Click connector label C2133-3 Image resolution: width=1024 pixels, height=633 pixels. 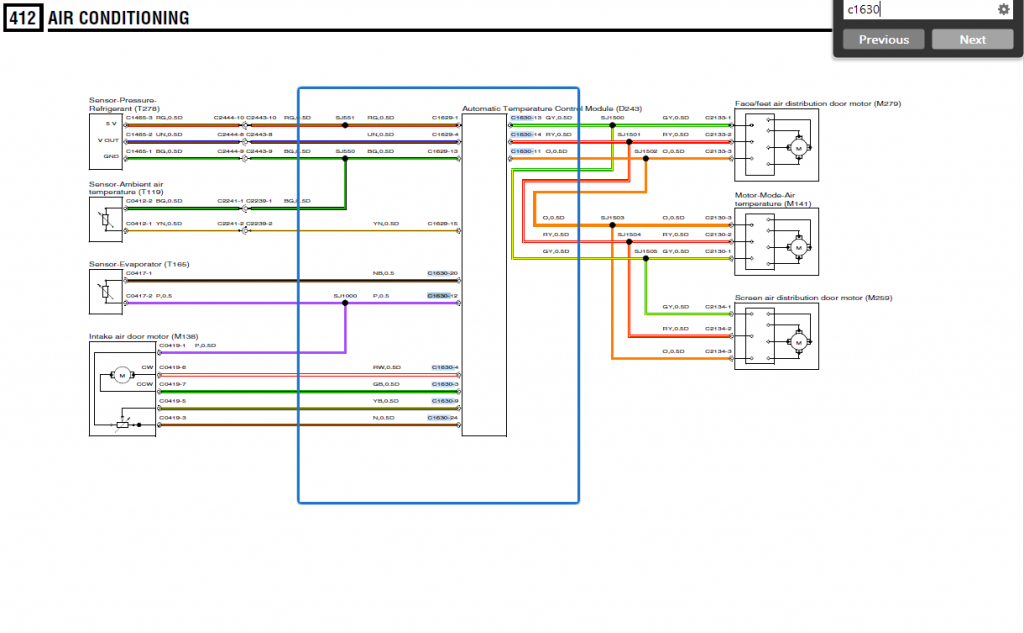(718, 151)
